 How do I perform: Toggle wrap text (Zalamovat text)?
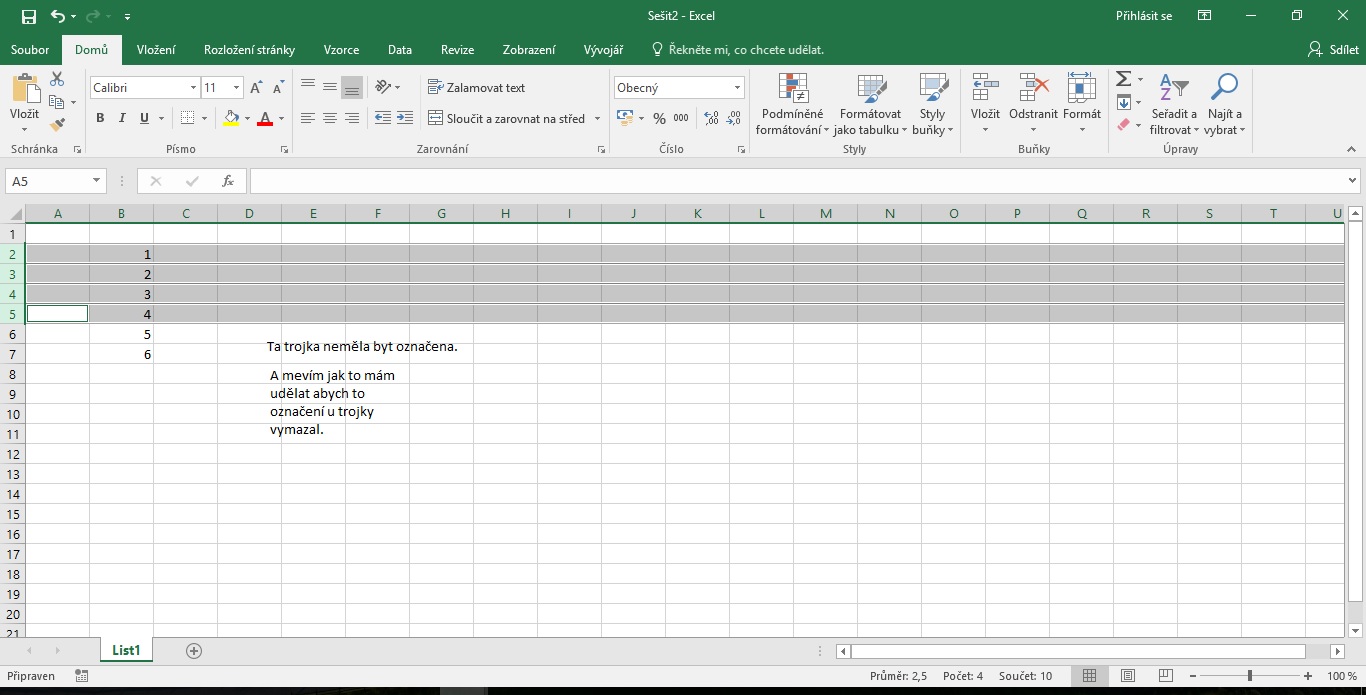point(476,88)
